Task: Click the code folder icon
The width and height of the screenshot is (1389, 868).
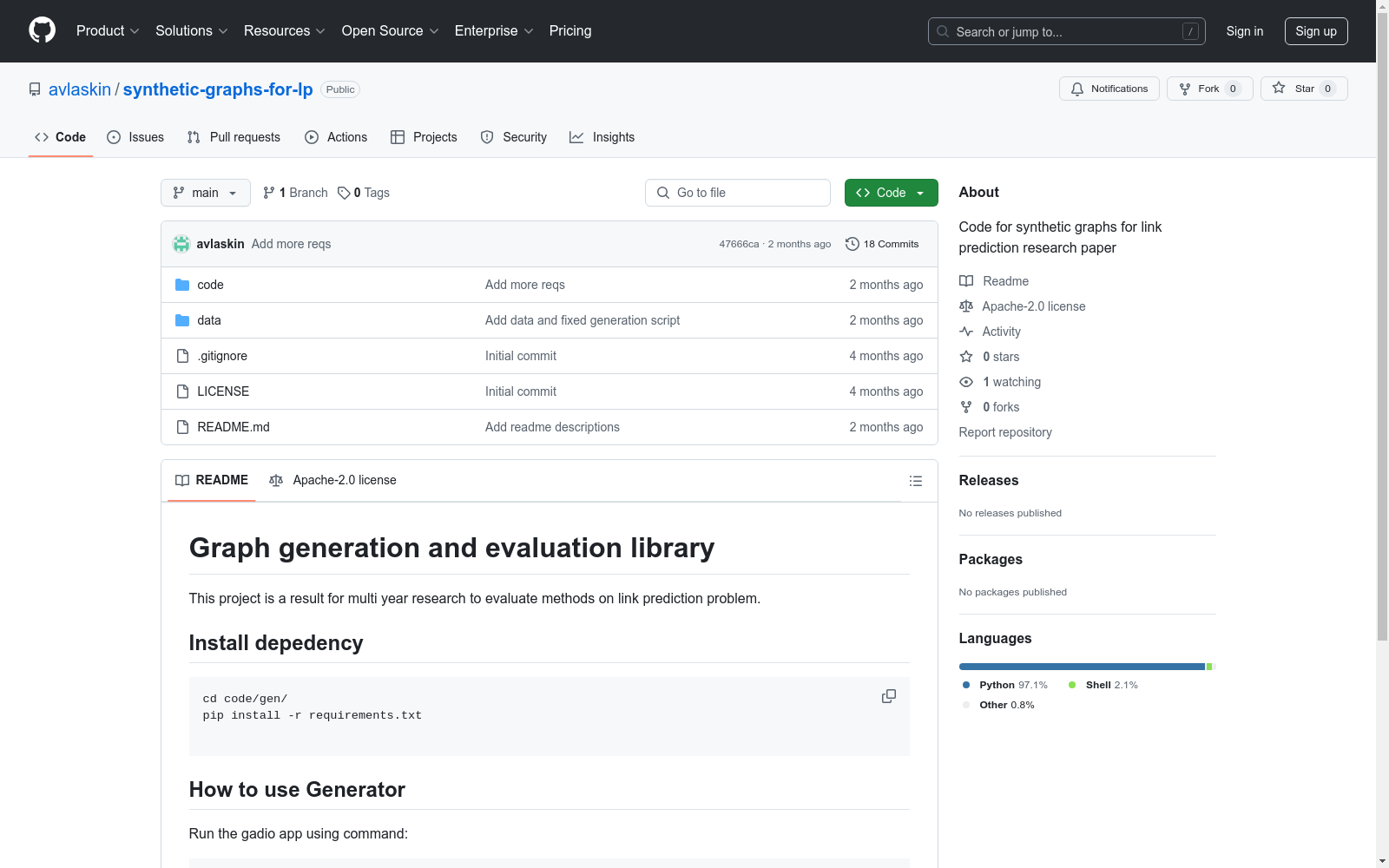Action: (x=182, y=285)
